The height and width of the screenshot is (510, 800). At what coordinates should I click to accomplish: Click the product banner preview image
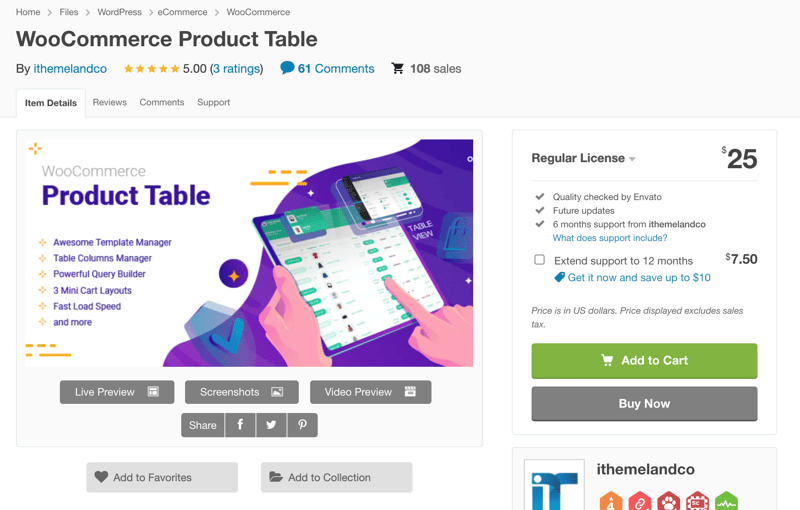[250, 253]
